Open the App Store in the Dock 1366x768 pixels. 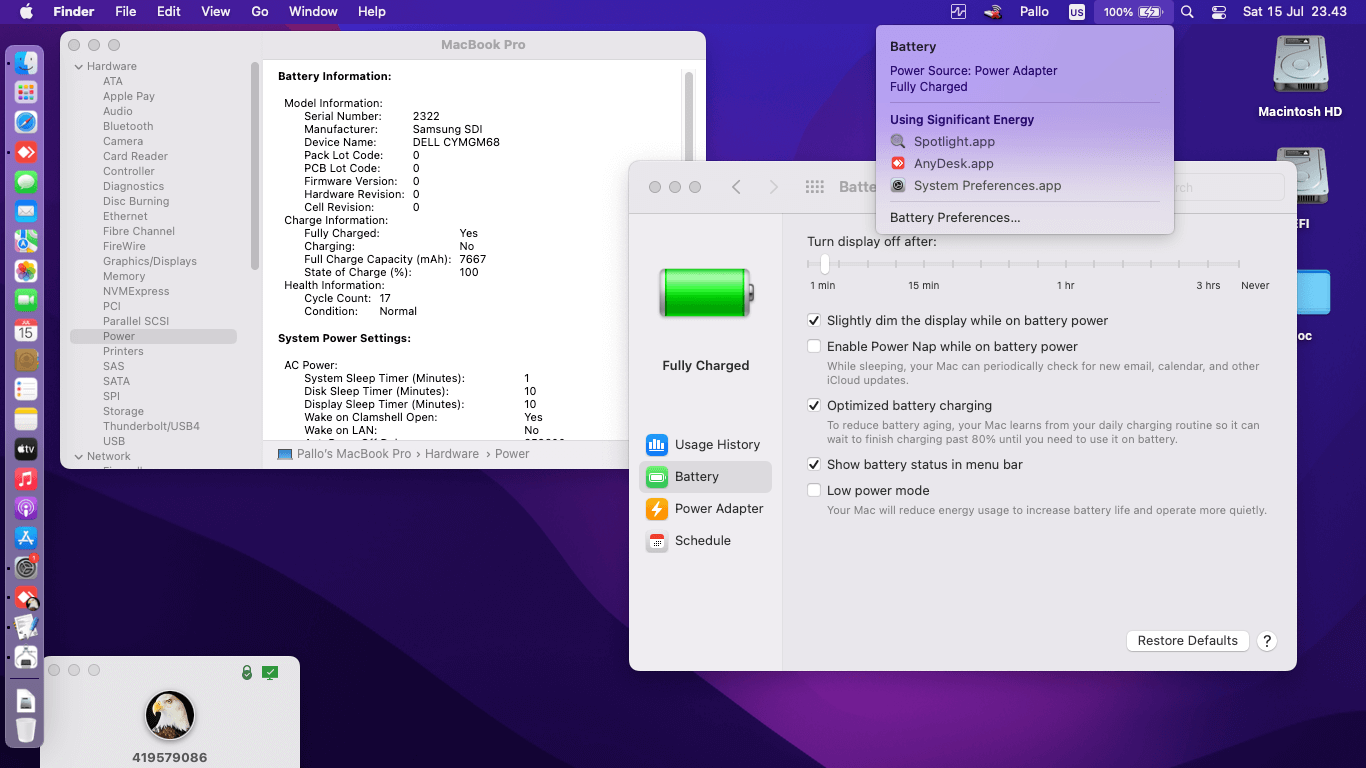26,538
